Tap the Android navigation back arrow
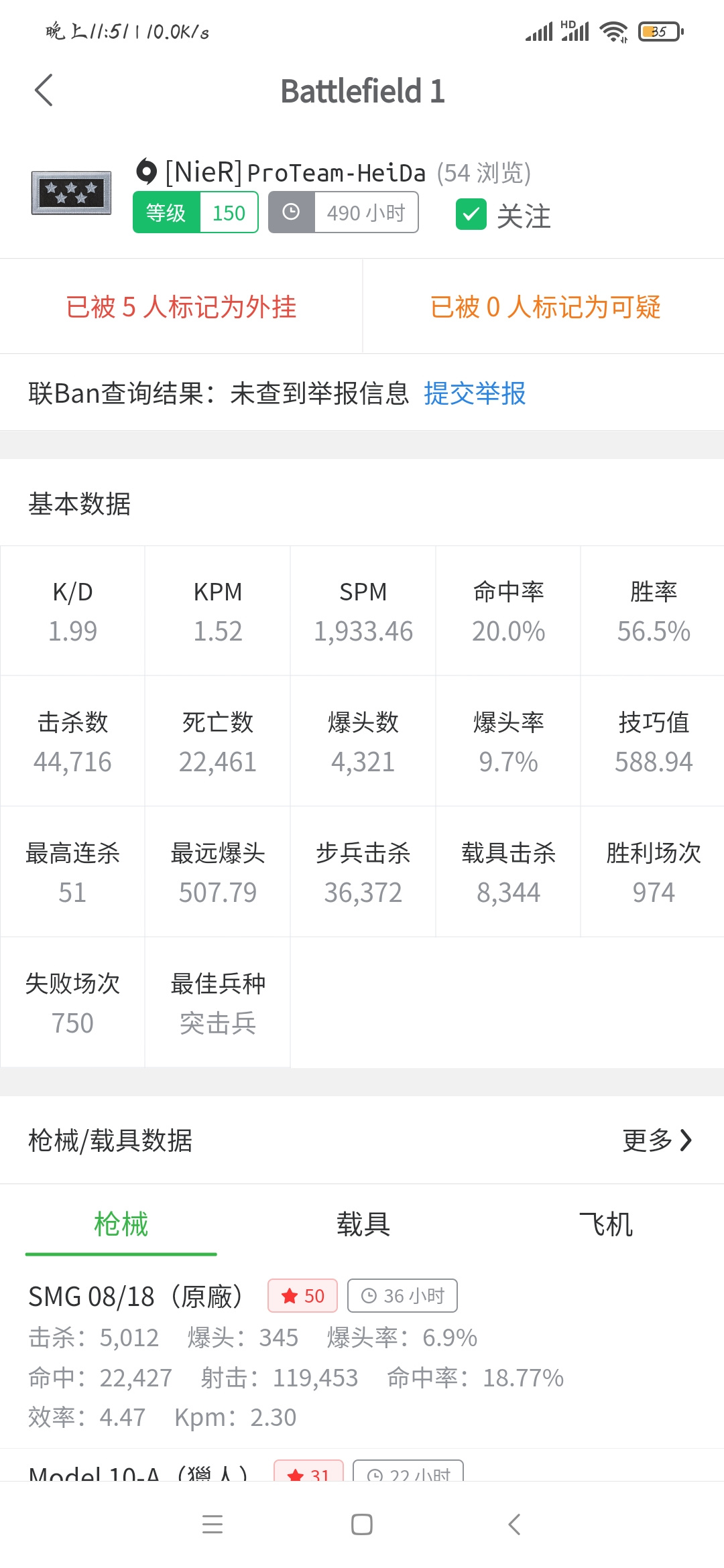Screen dimensions: 724x1568 click(x=514, y=1524)
